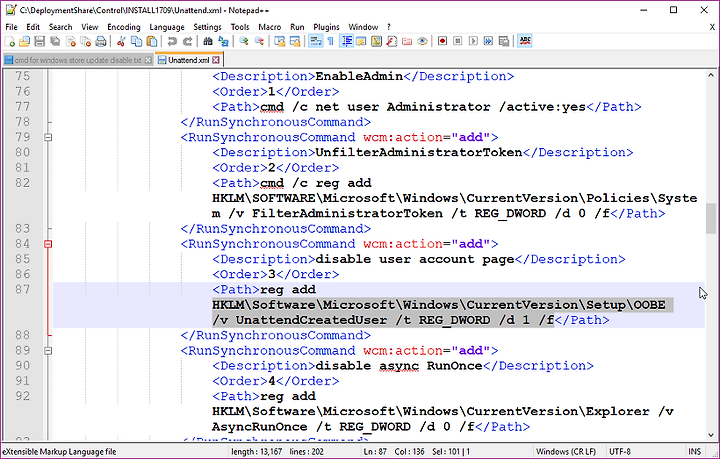Viewport: 720px width, 459px height.
Task: Undo the last edit using the Undo arrow
Action: (x=172, y=42)
